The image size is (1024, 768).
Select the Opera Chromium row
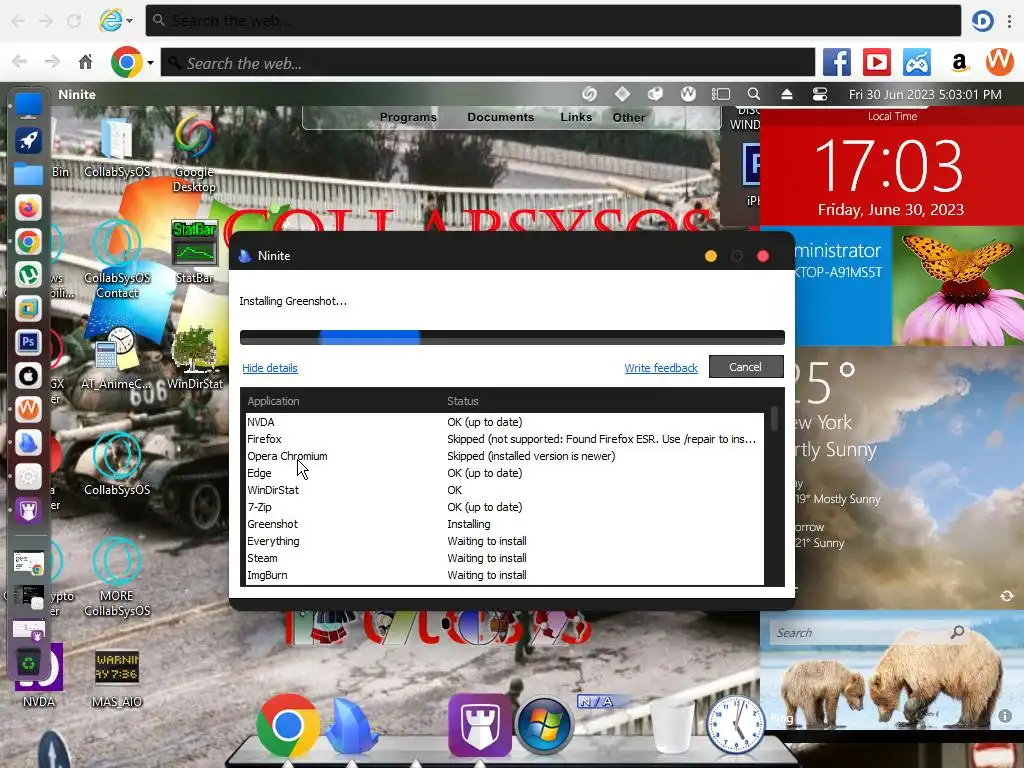[504, 456]
